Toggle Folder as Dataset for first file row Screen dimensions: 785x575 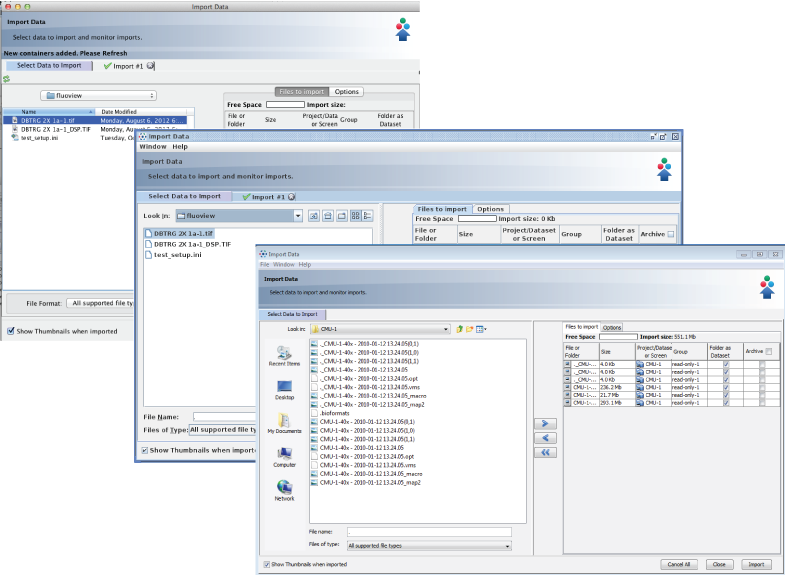pos(726,365)
